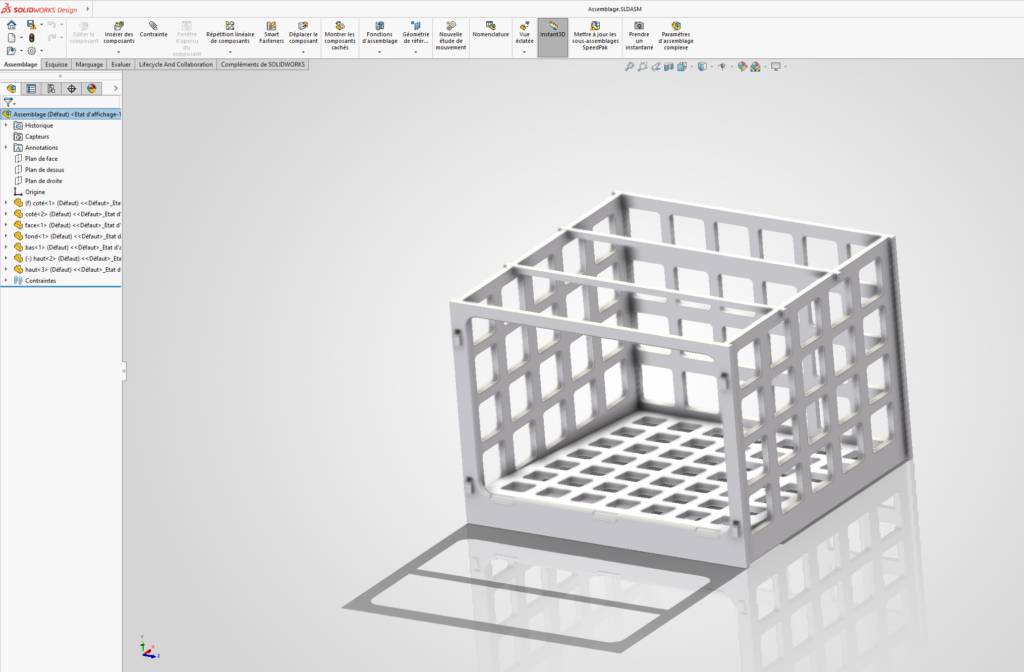Open the Evaluer tab

pos(121,65)
